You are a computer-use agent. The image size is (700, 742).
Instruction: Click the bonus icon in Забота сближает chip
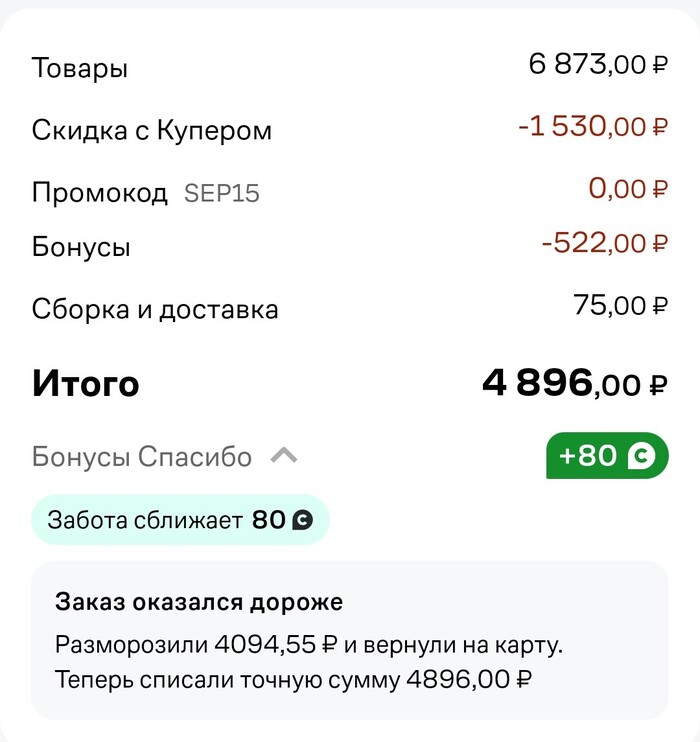point(301,520)
